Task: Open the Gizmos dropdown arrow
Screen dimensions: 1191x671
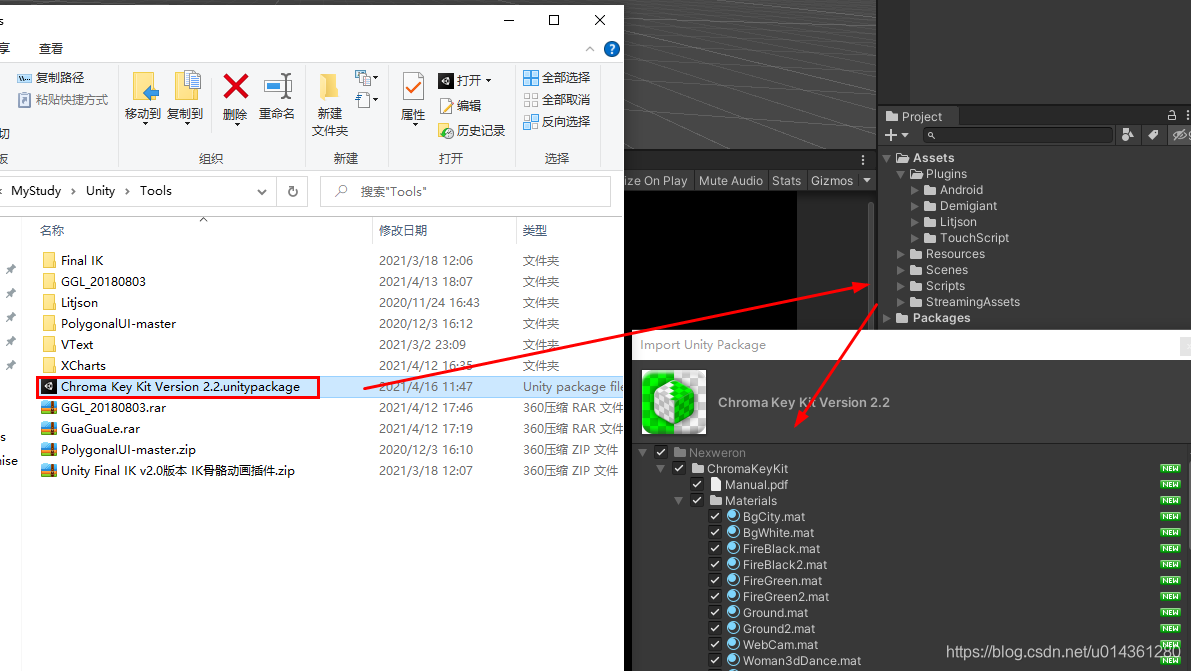Action: 867,180
